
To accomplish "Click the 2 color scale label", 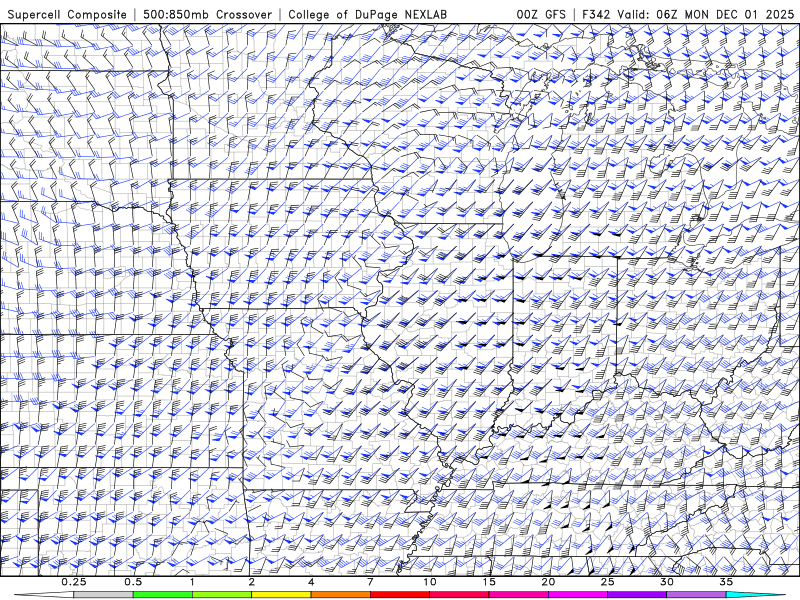I will tap(252, 582).
